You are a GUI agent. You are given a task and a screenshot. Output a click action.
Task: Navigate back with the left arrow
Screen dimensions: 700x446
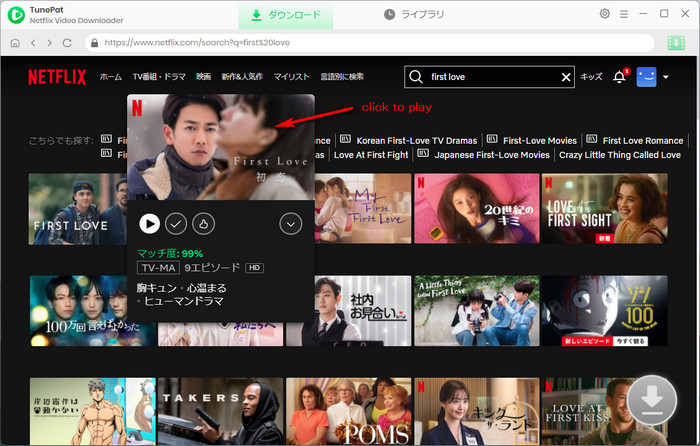click(x=33, y=43)
